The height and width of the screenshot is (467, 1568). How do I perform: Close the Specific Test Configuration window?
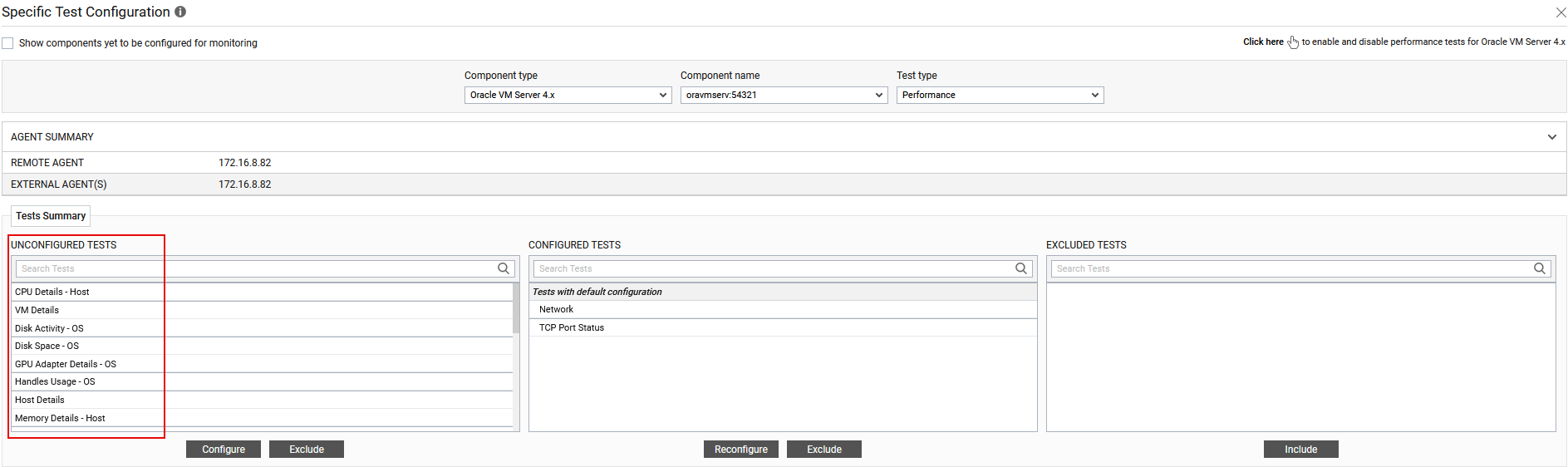click(1561, 12)
